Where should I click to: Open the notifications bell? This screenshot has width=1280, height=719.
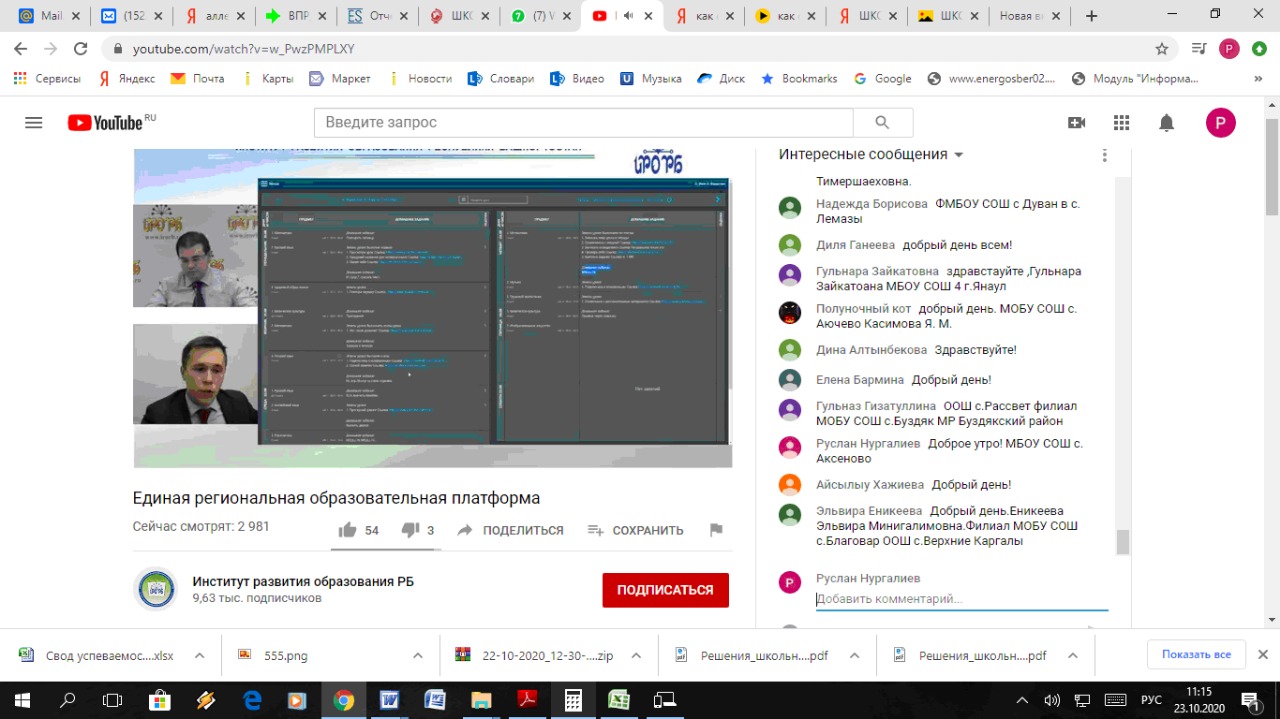tap(1166, 123)
